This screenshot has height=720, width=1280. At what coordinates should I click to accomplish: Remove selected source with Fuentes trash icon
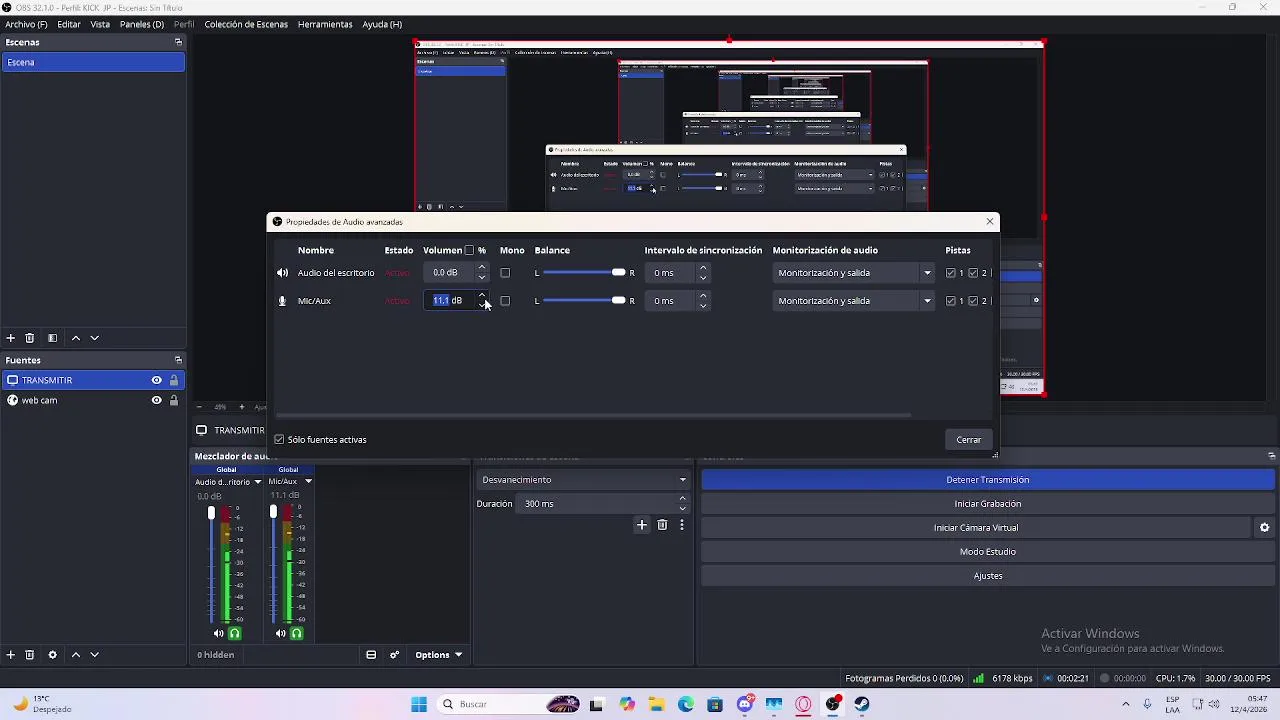click(x=30, y=655)
